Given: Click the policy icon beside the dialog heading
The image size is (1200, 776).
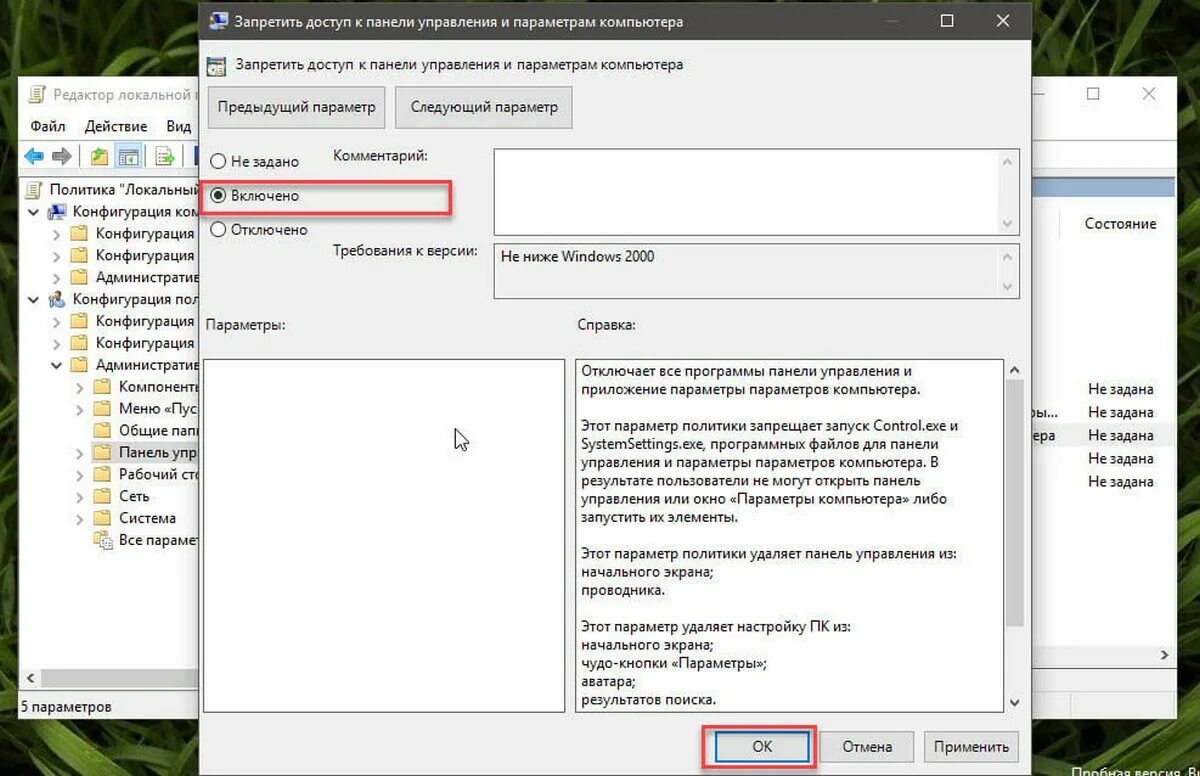Looking at the screenshot, I should (x=215, y=66).
